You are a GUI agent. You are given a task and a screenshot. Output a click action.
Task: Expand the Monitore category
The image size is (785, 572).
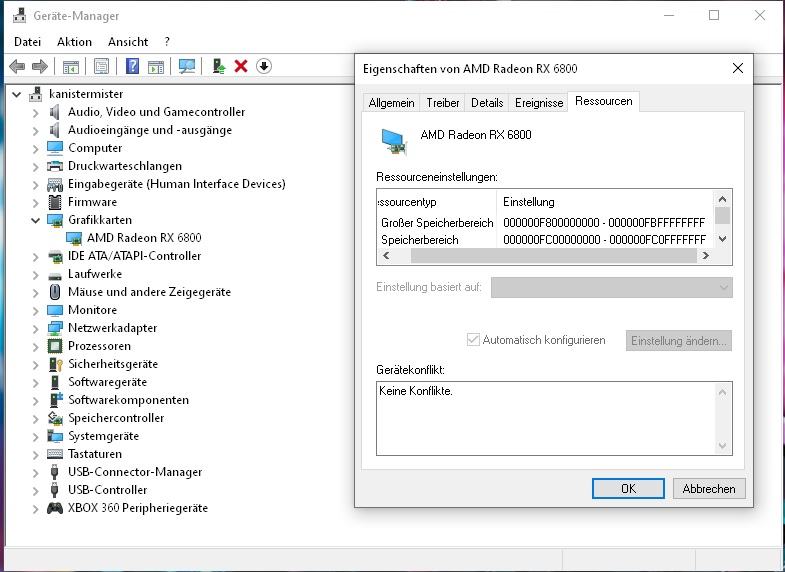pyautogui.click(x=36, y=311)
